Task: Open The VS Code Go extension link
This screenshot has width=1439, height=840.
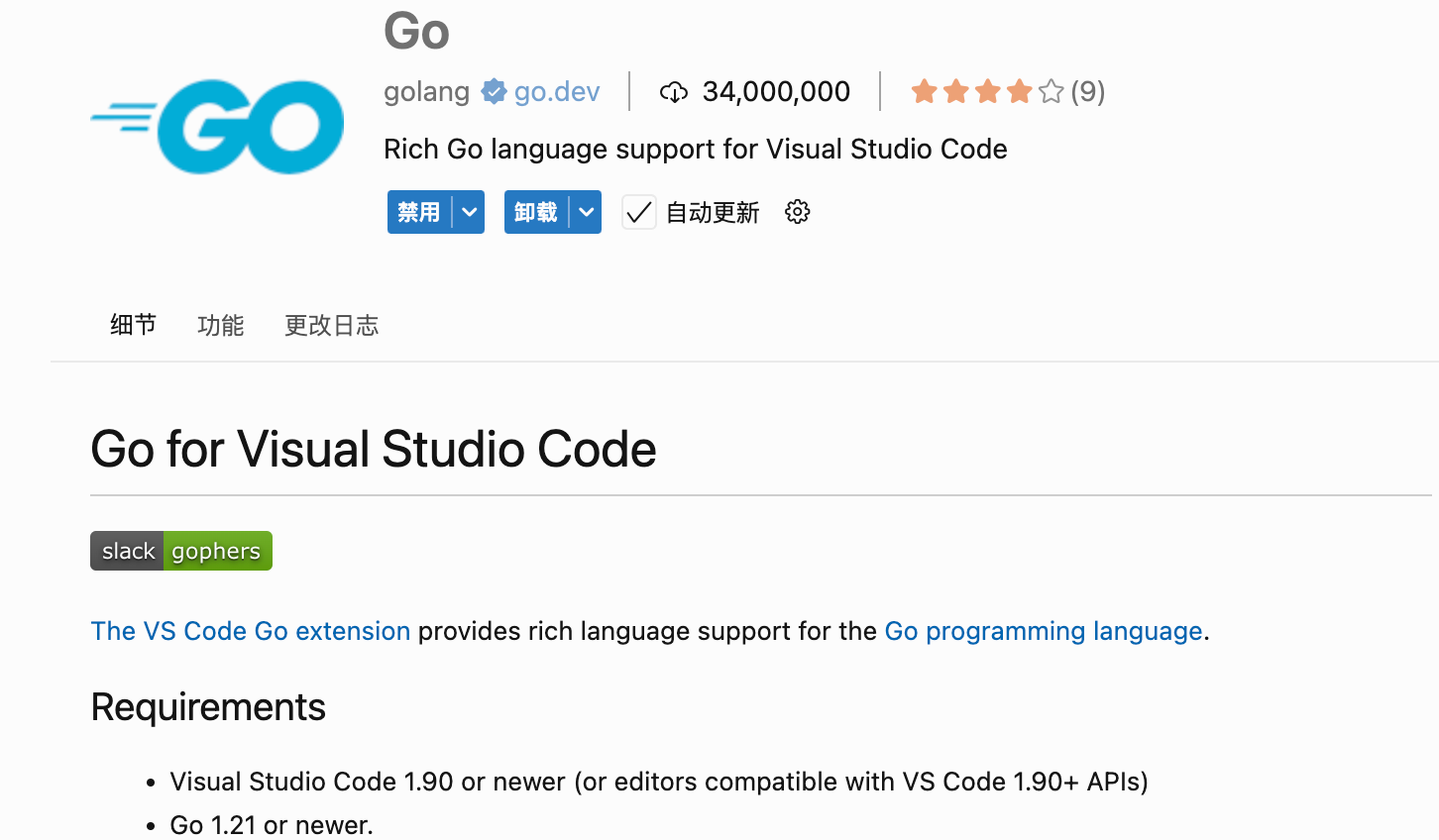Action: coord(251,631)
